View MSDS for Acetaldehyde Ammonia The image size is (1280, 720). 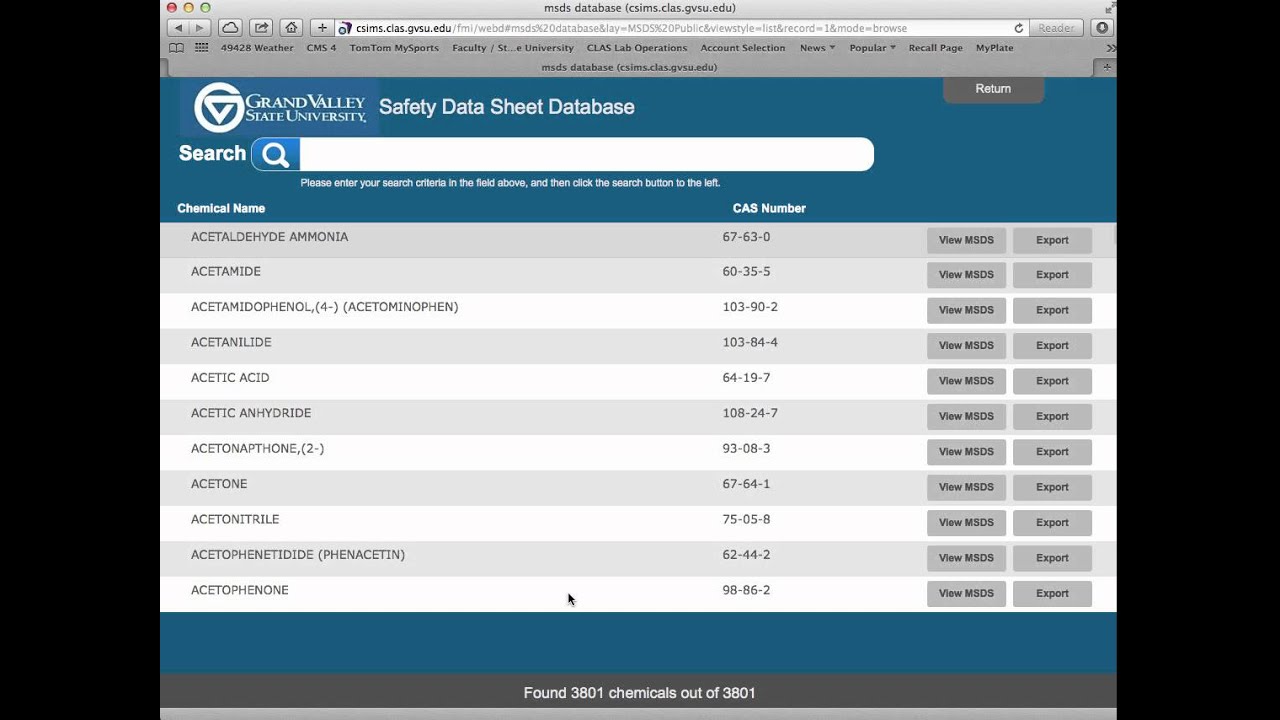[x=966, y=240]
